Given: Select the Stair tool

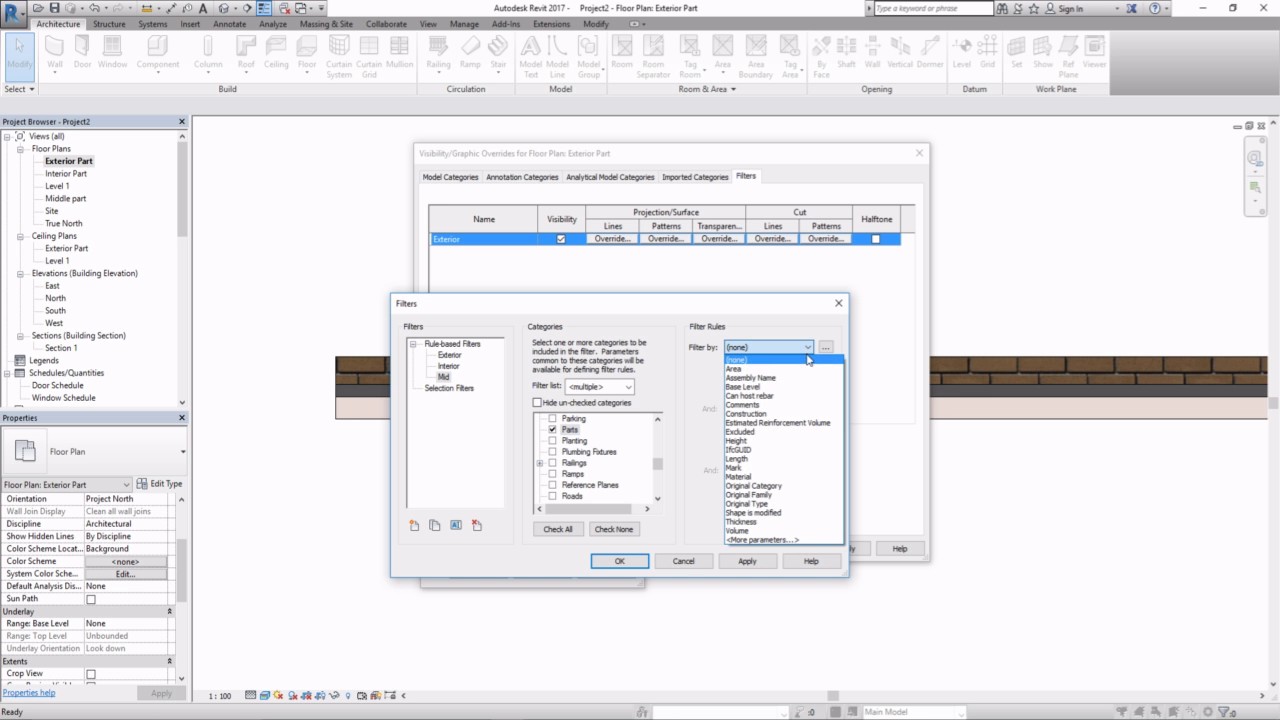Looking at the screenshot, I should click(498, 52).
